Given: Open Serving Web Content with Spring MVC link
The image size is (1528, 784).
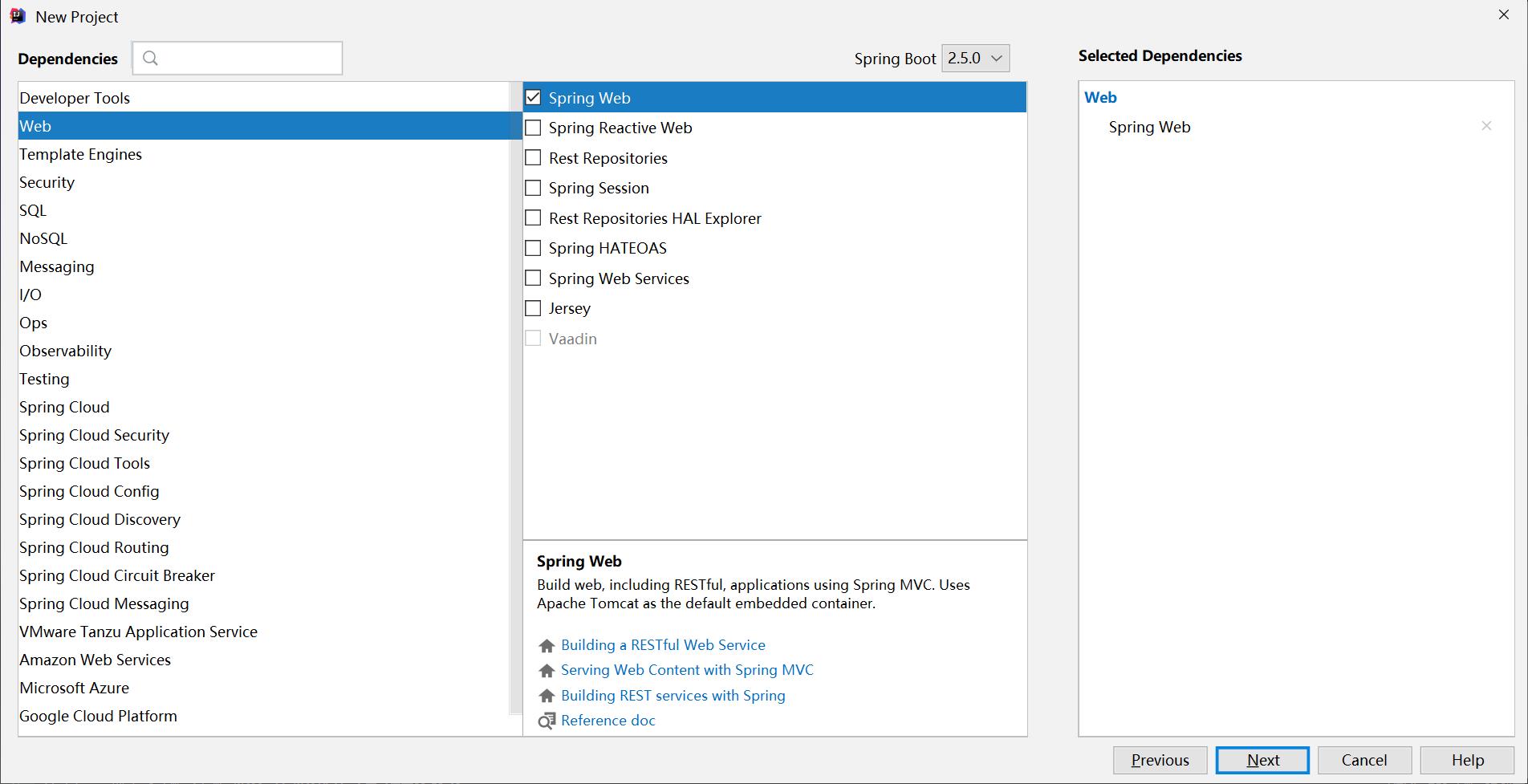Looking at the screenshot, I should pos(687,670).
